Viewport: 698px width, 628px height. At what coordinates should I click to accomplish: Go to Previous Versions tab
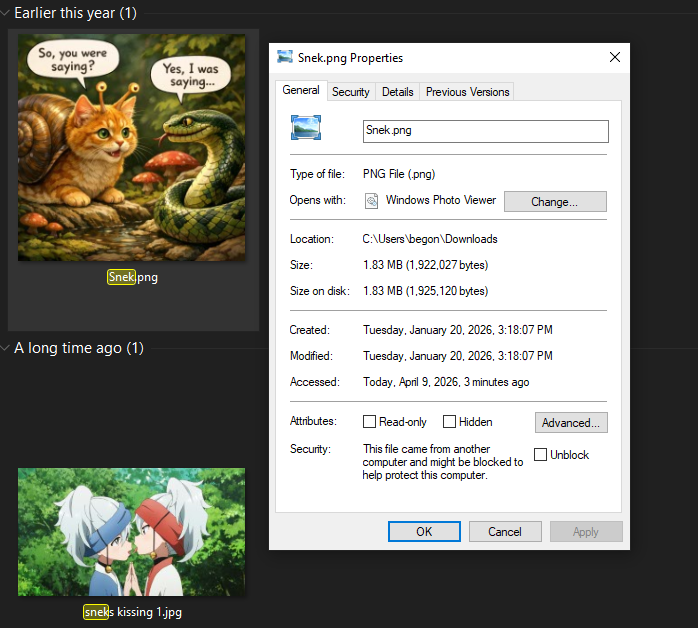(467, 92)
